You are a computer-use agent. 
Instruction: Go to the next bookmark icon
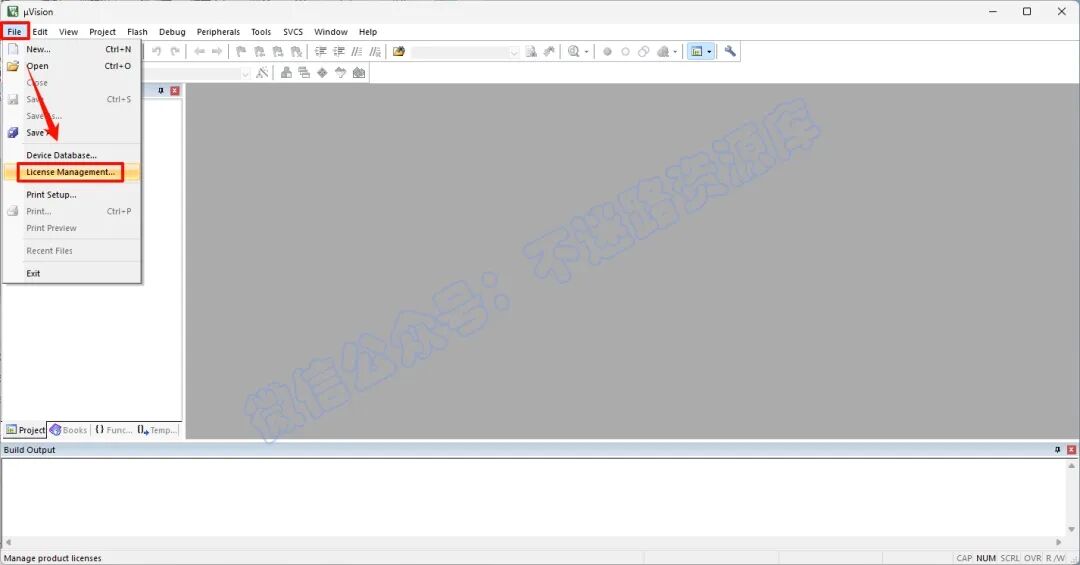click(278, 52)
